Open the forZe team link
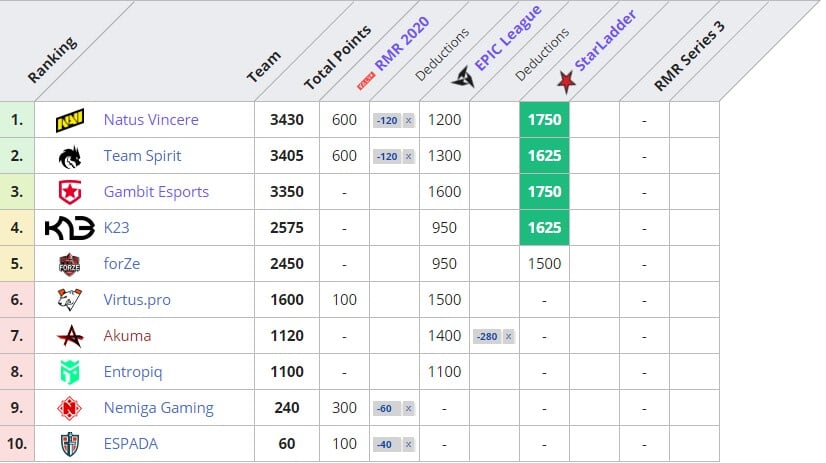Image resolution: width=826 pixels, height=463 pixels. [122, 264]
